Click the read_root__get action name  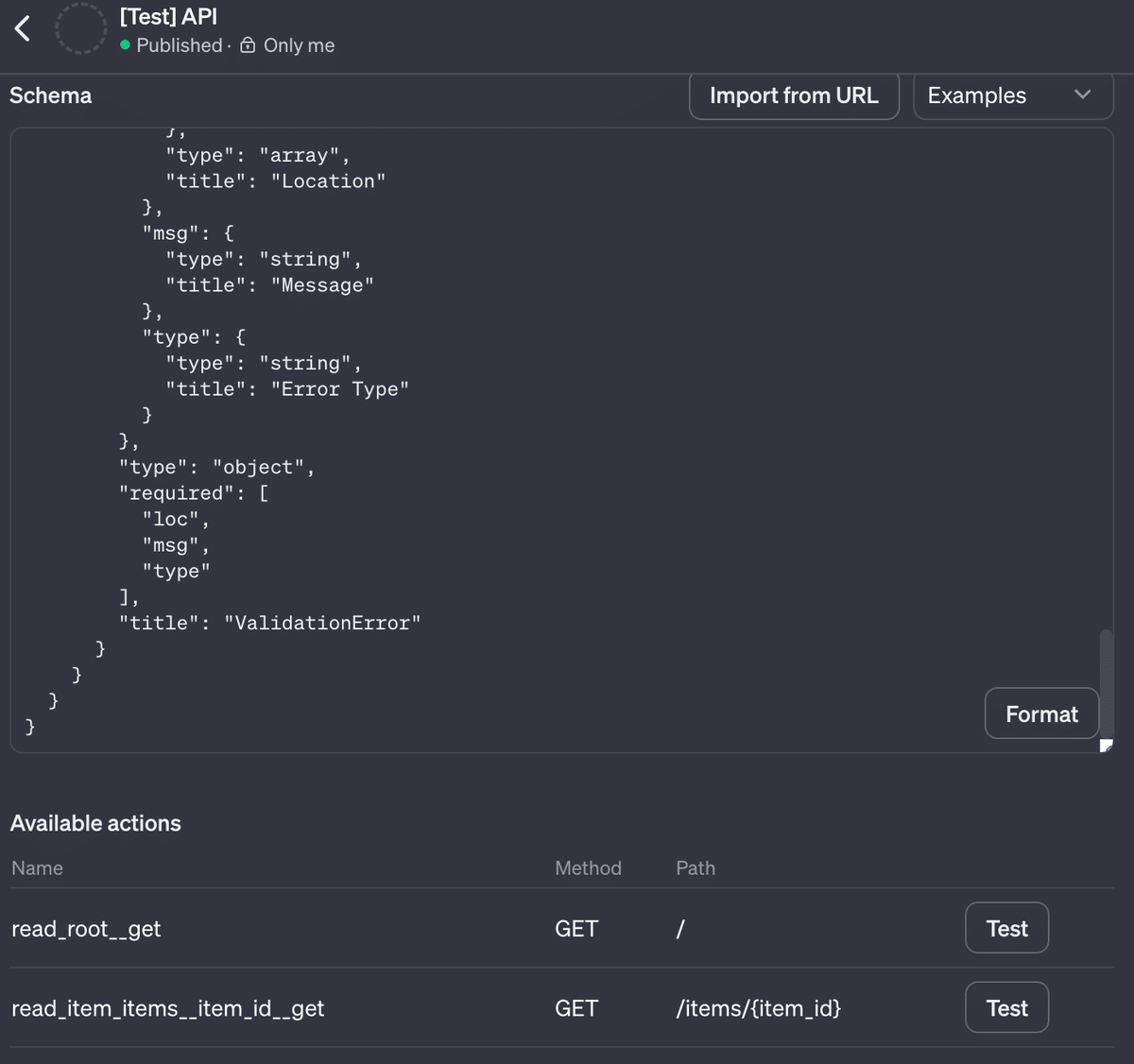point(86,929)
